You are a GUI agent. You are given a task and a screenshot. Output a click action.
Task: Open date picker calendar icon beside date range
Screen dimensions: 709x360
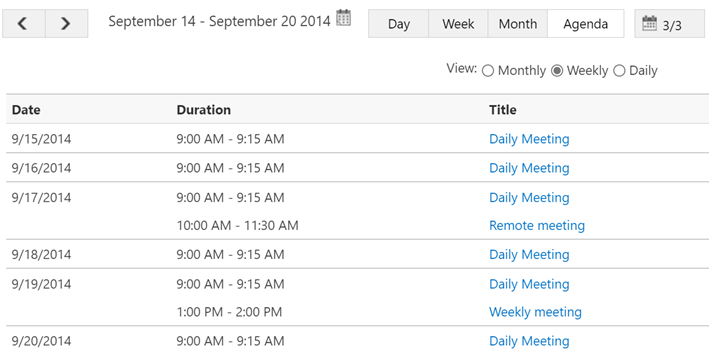tap(343, 18)
